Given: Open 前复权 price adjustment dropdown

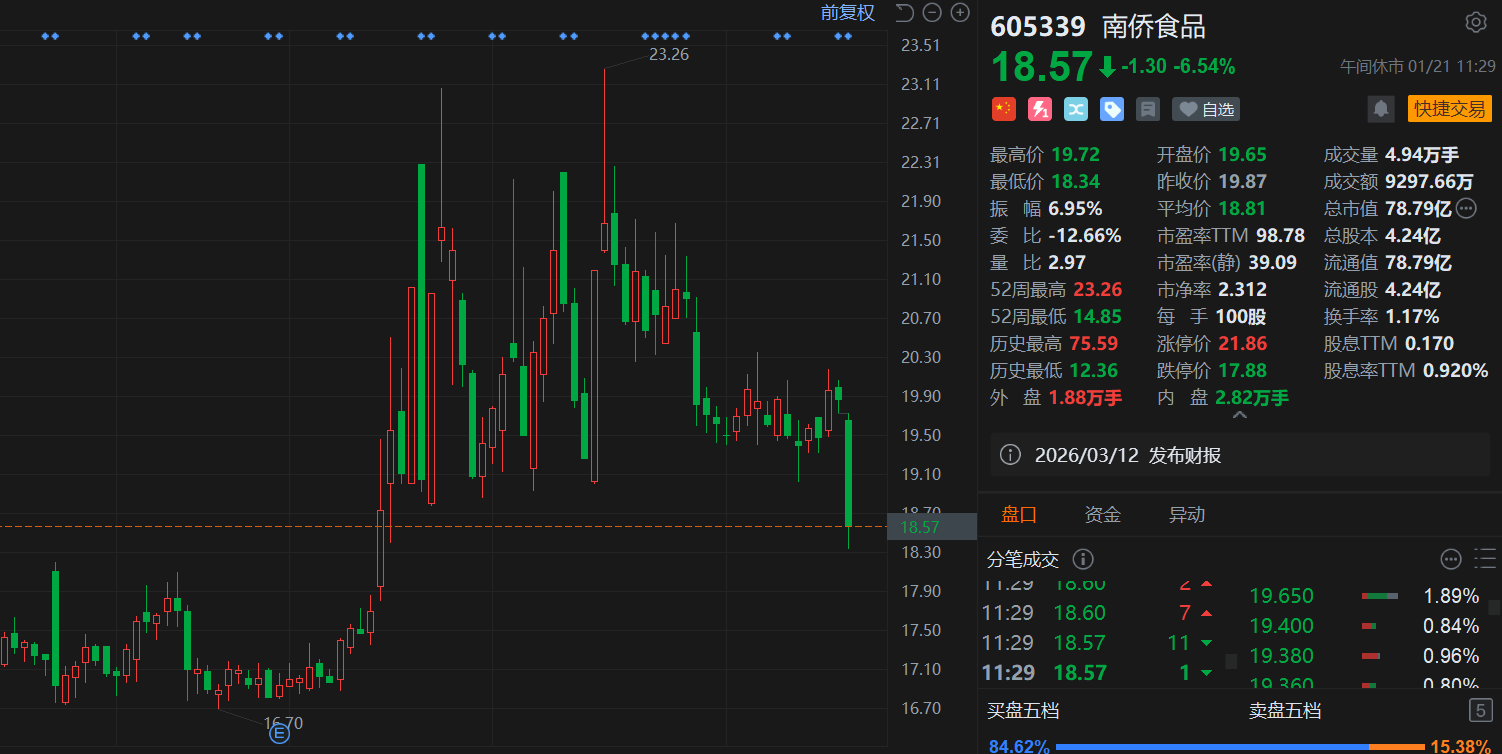Looking at the screenshot, I should pos(847,13).
